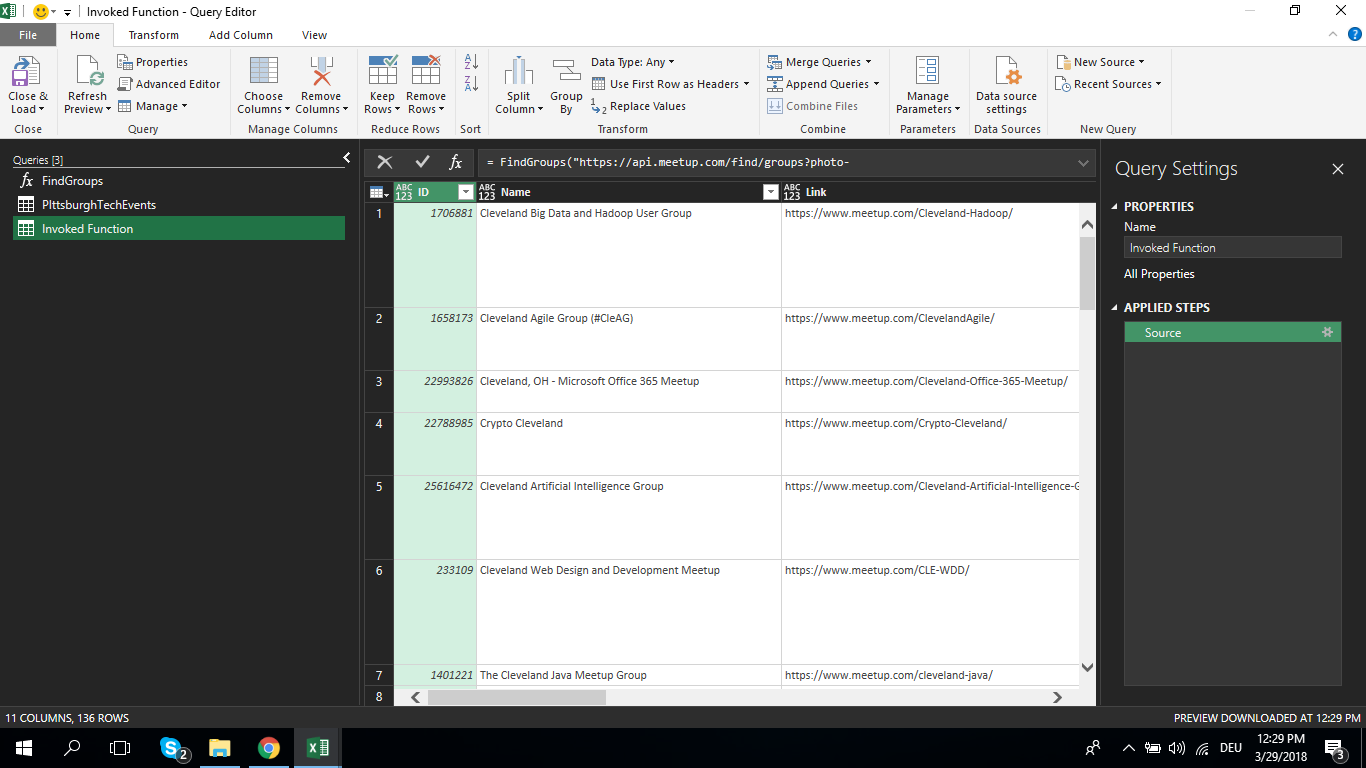Image resolution: width=1366 pixels, height=768 pixels.
Task: Open the Add Column tab
Action: pos(240,35)
